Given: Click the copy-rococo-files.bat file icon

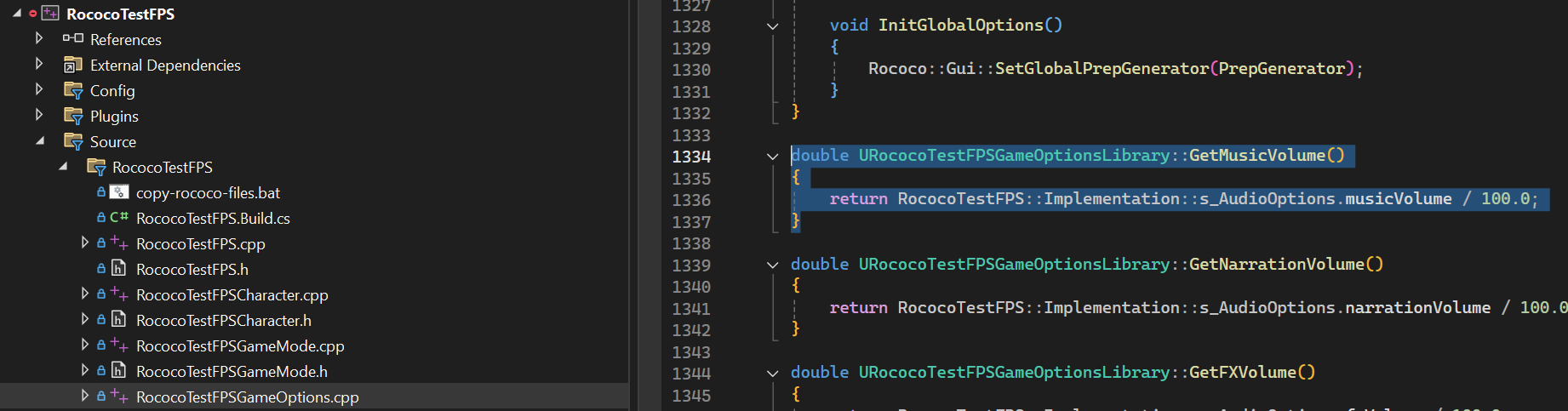Looking at the screenshot, I should click(x=119, y=192).
